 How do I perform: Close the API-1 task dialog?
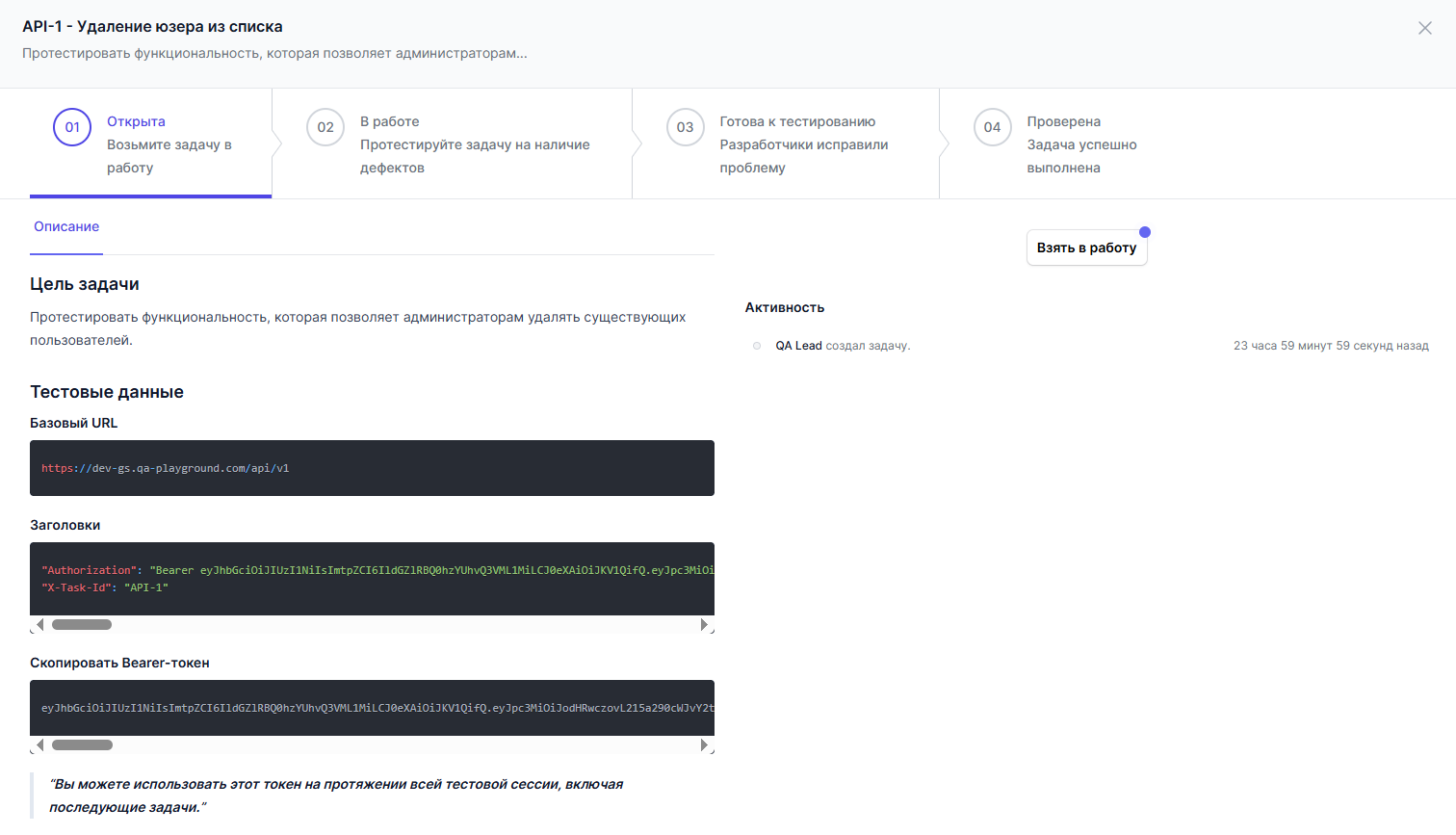(x=1425, y=28)
